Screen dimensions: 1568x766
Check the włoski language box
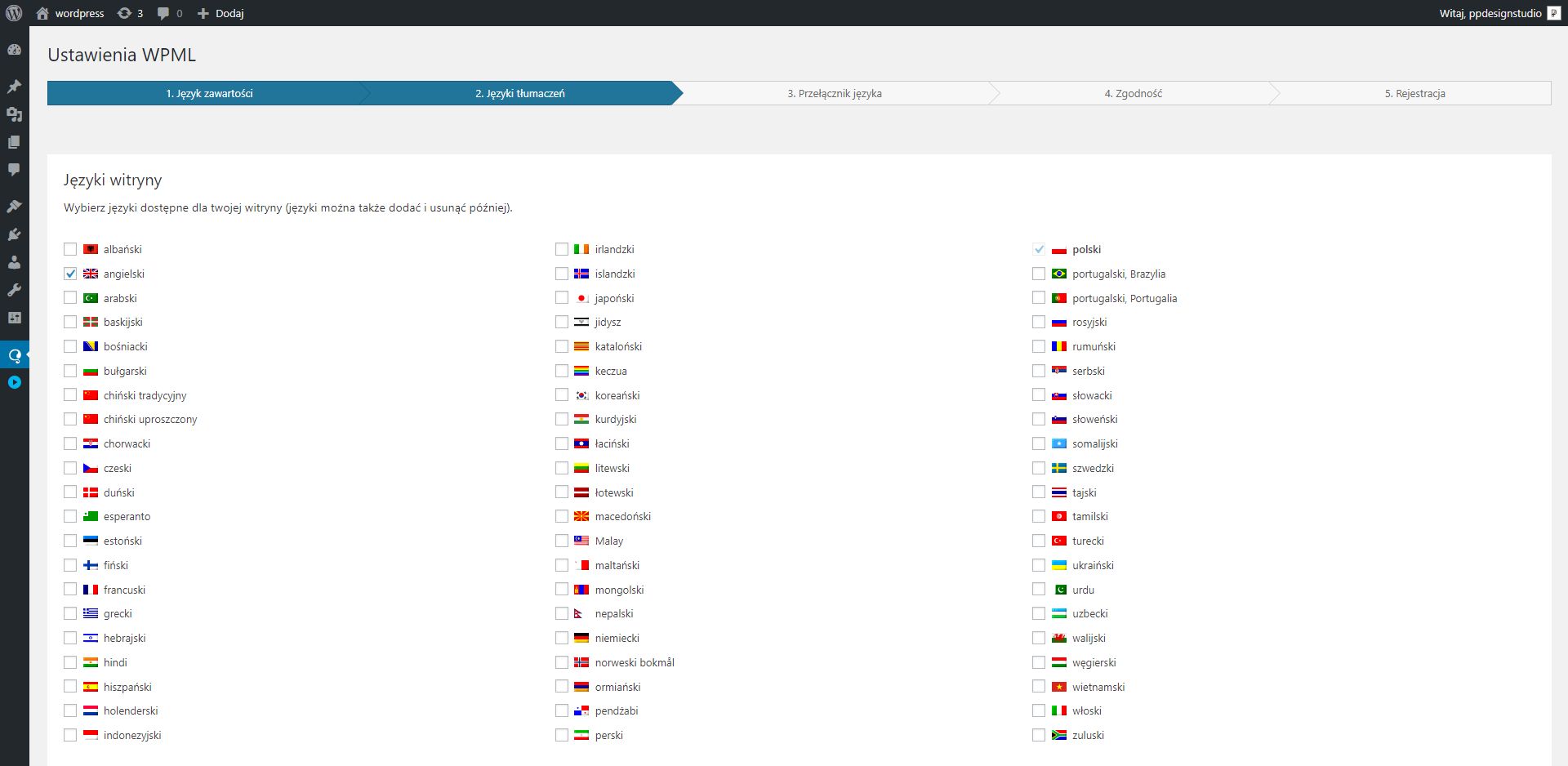1039,710
